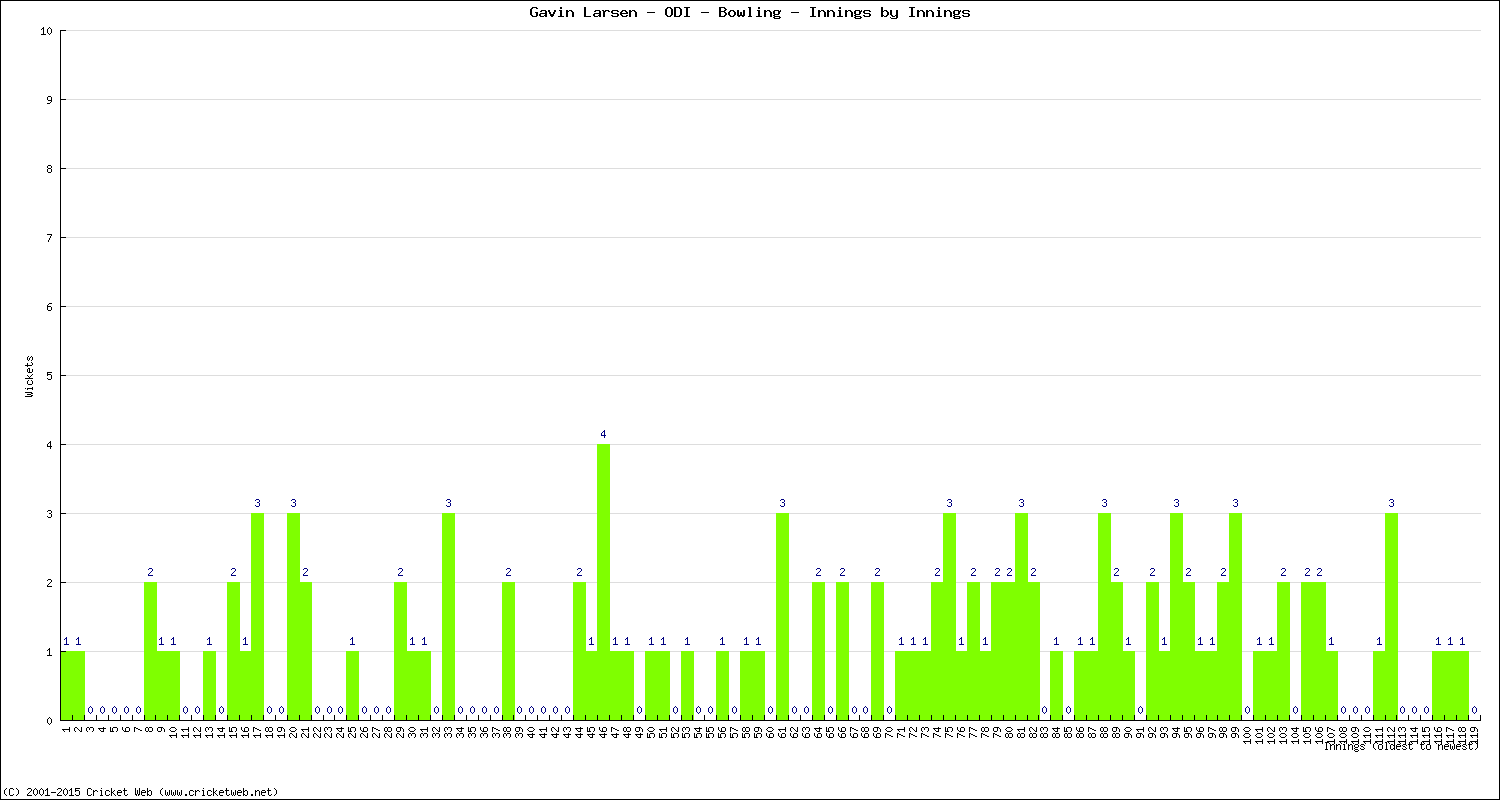Screen dimensions: 1500x800
Task: Click the y-axis tick label 5
Action: pos(49,376)
